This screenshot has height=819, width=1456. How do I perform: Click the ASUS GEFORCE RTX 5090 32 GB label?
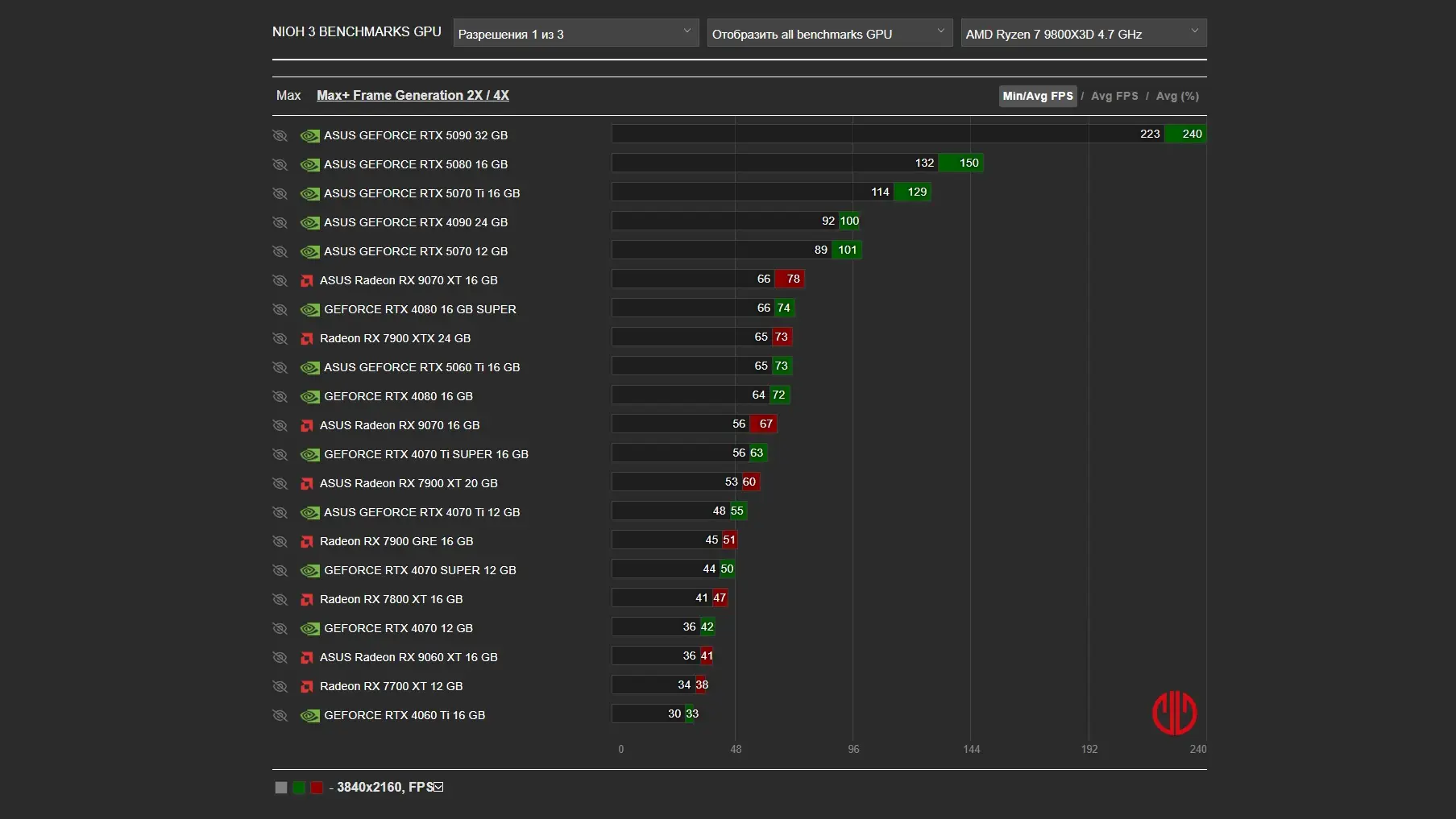(416, 135)
